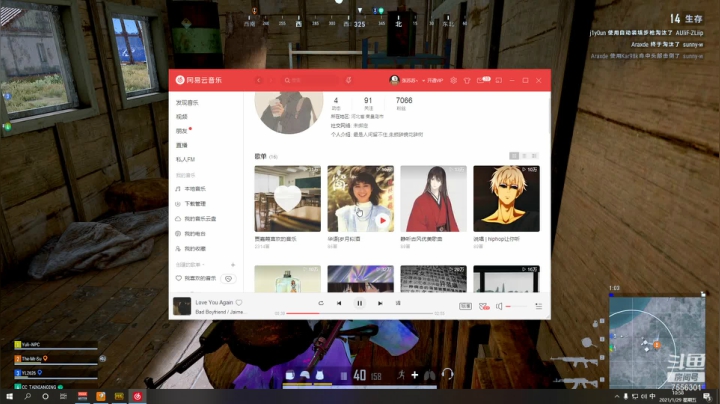
Task: Open the hiphop blond anime playlist cover
Action: click(506, 198)
